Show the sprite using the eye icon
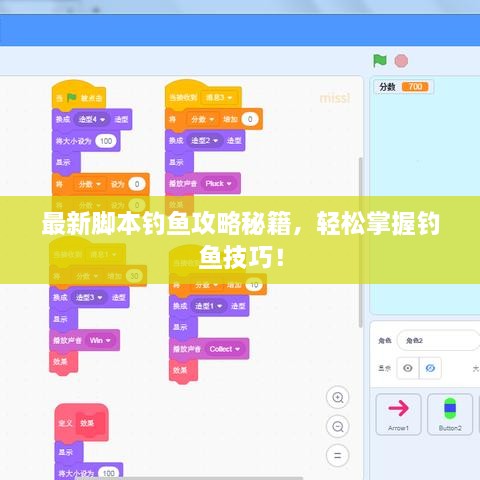Screen dimensions: 480x480 [408, 368]
